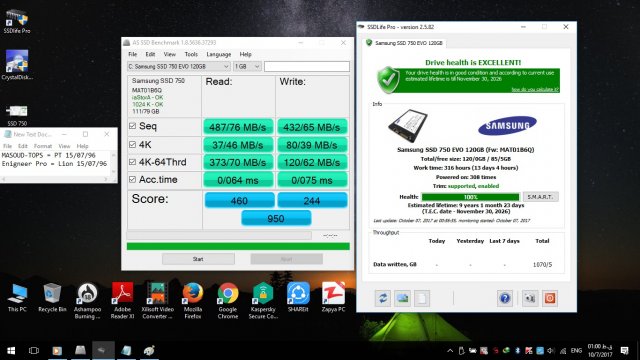Click the Samsung logo in SSDLife Pro
Image resolution: width=640 pixels, height=360 pixels.
coord(507,125)
